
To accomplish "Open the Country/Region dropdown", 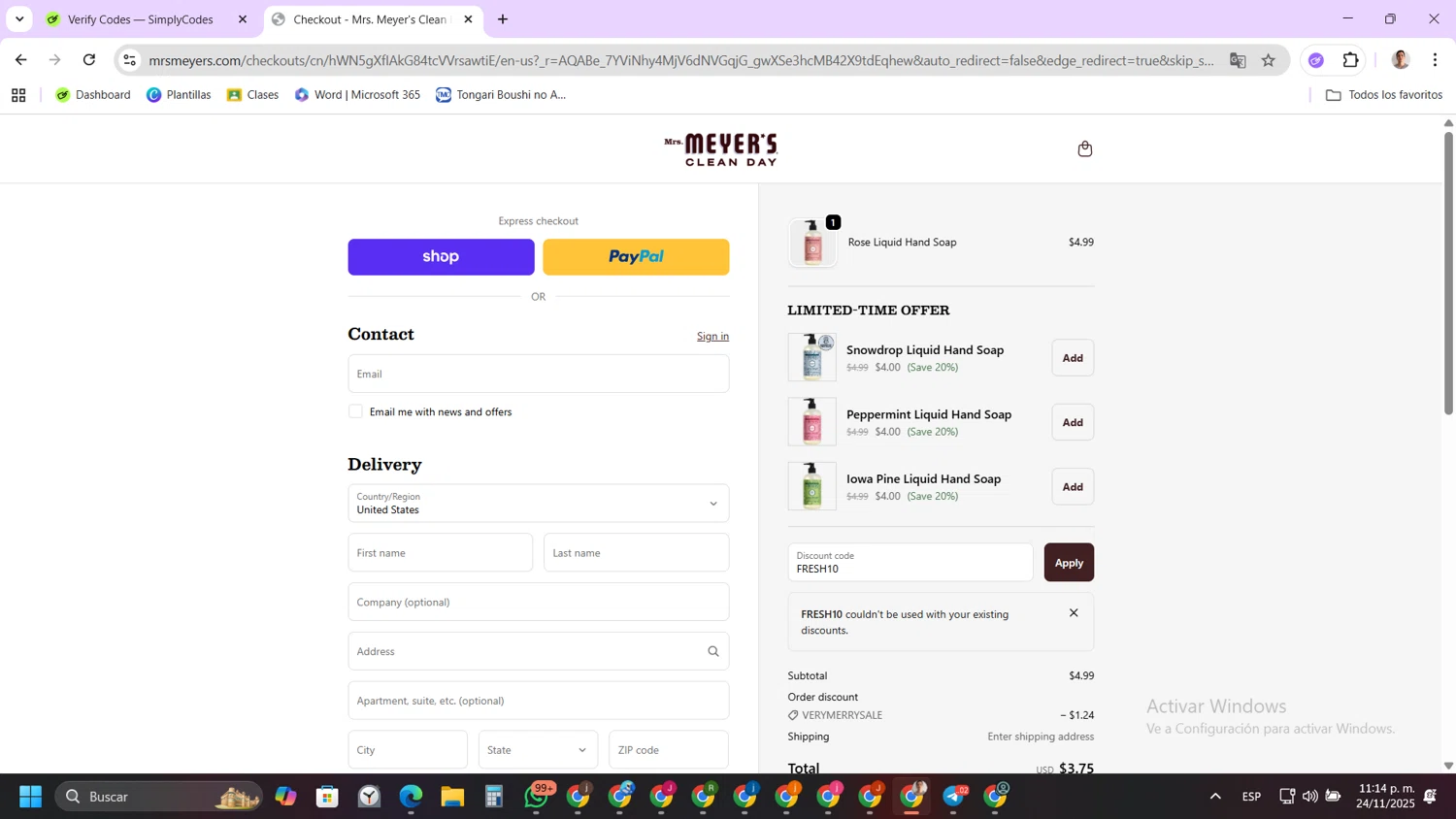I will point(539,504).
